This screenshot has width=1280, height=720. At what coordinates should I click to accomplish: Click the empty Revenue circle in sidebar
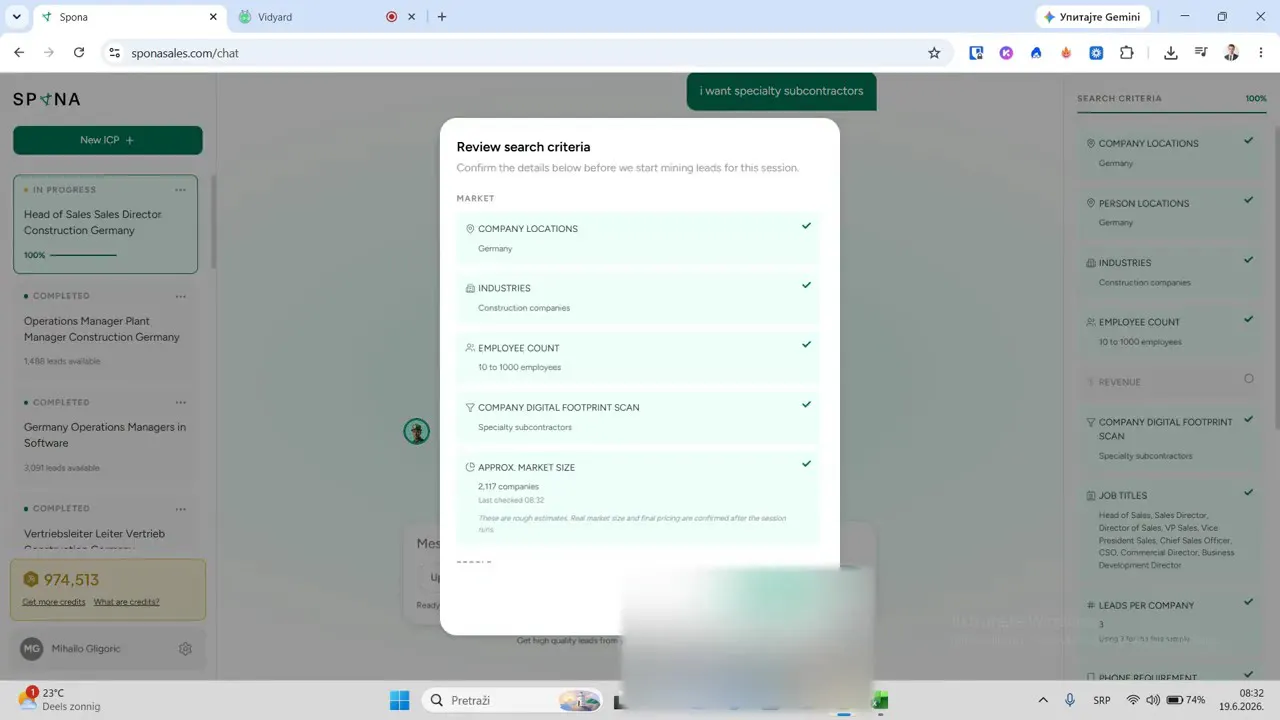tap(1248, 379)
